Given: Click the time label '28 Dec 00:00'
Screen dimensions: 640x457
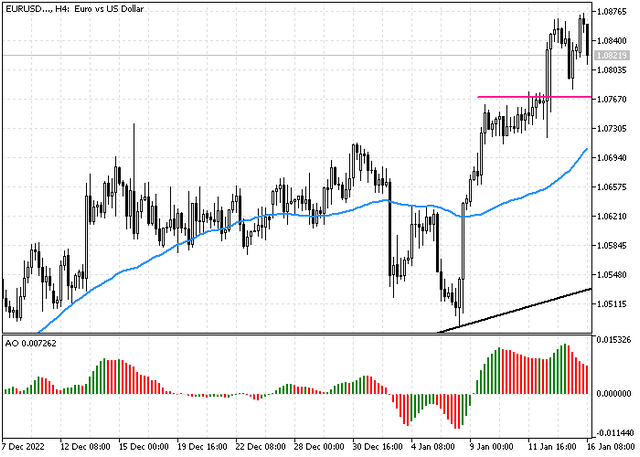Looking at the screenshot, I should [x=319, y=446].
